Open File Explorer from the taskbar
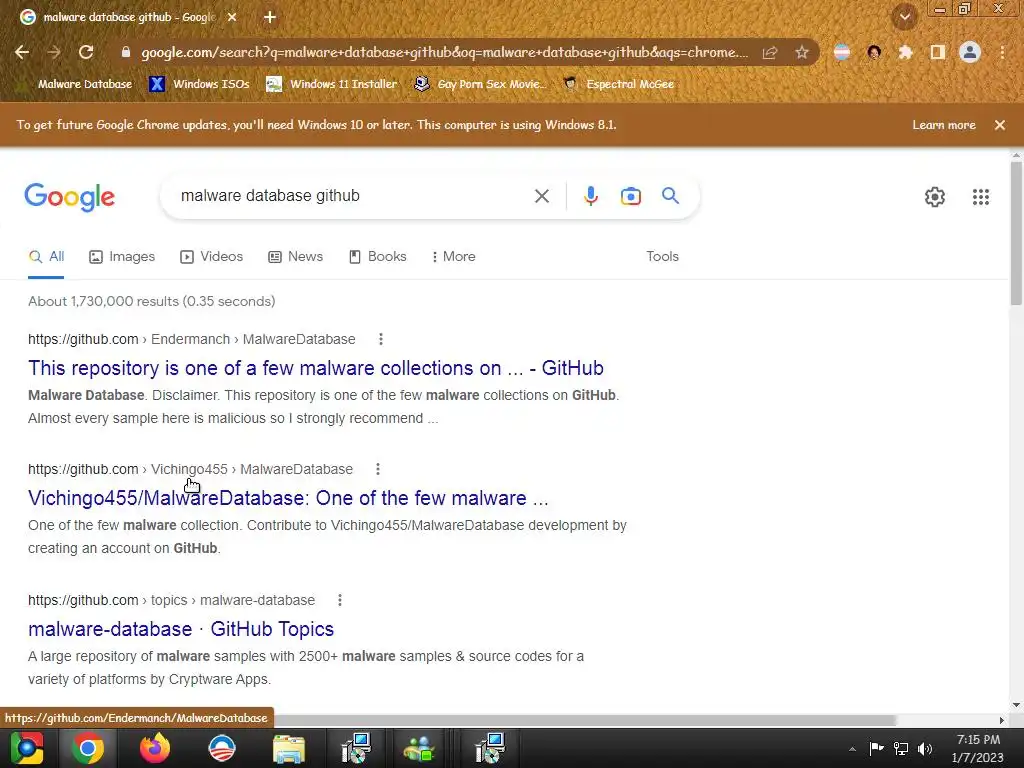1024x768 pixels. point(289,748)
